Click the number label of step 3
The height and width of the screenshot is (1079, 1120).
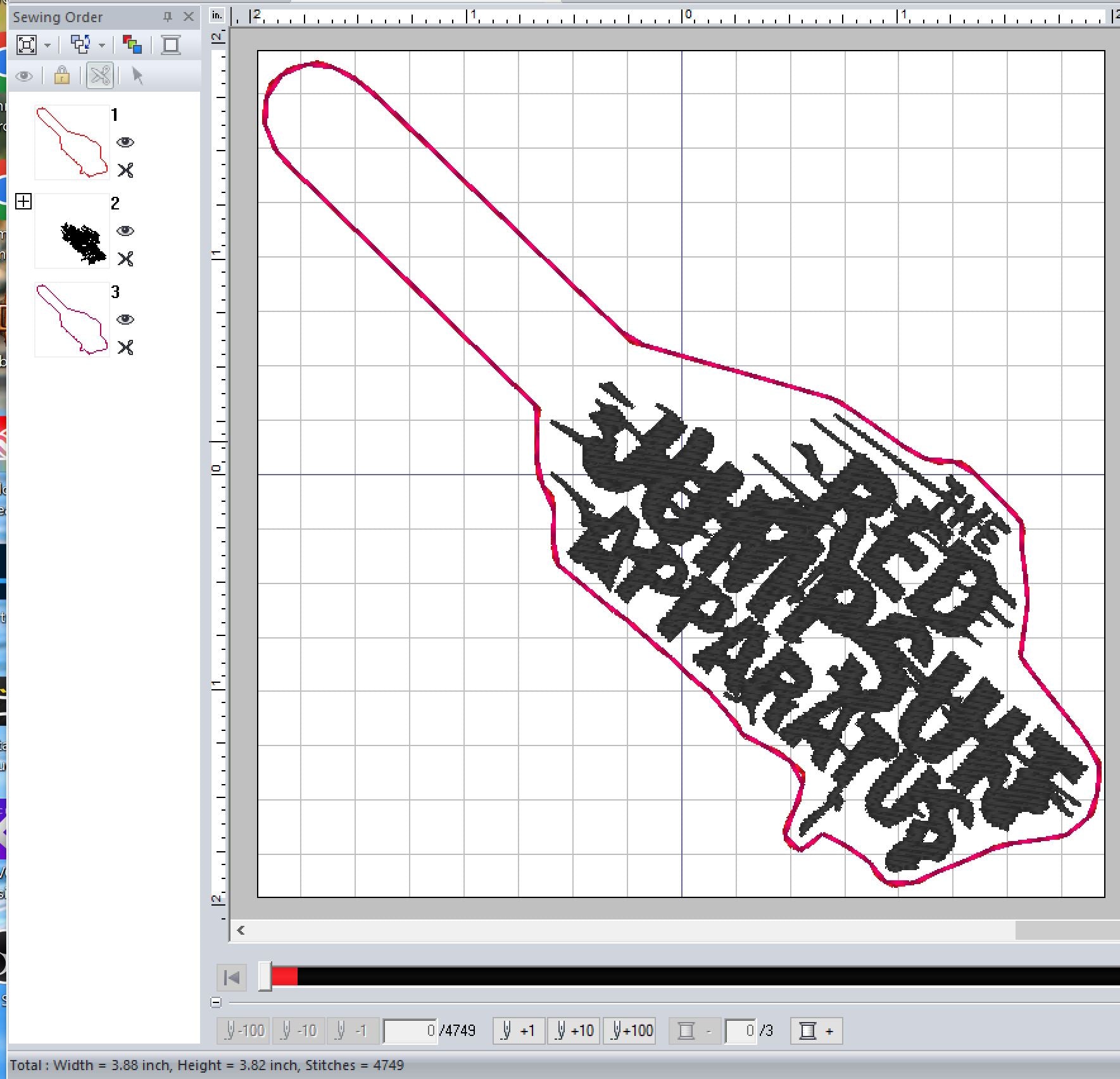115,292
